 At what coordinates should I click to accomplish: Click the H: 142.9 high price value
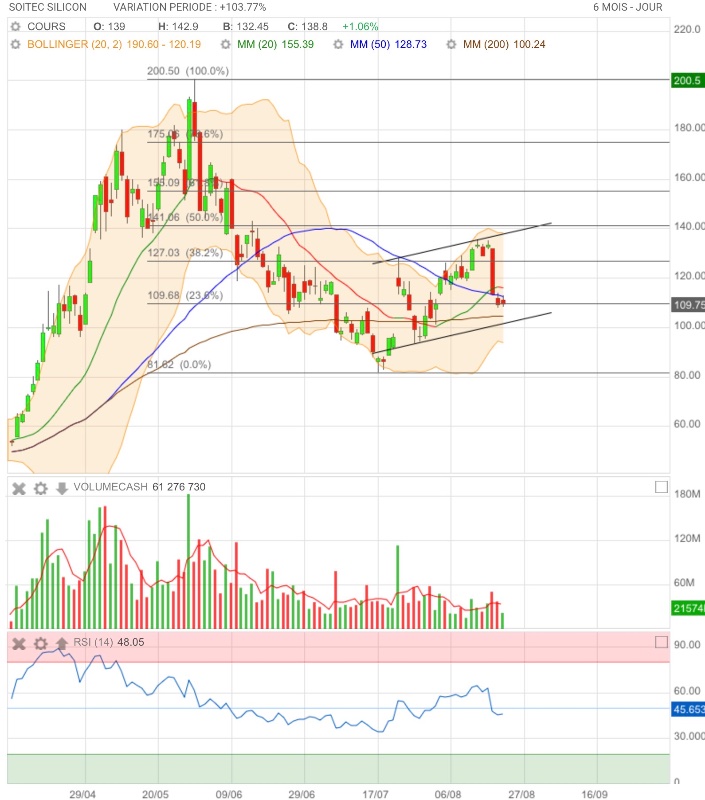tap(178, 27)
